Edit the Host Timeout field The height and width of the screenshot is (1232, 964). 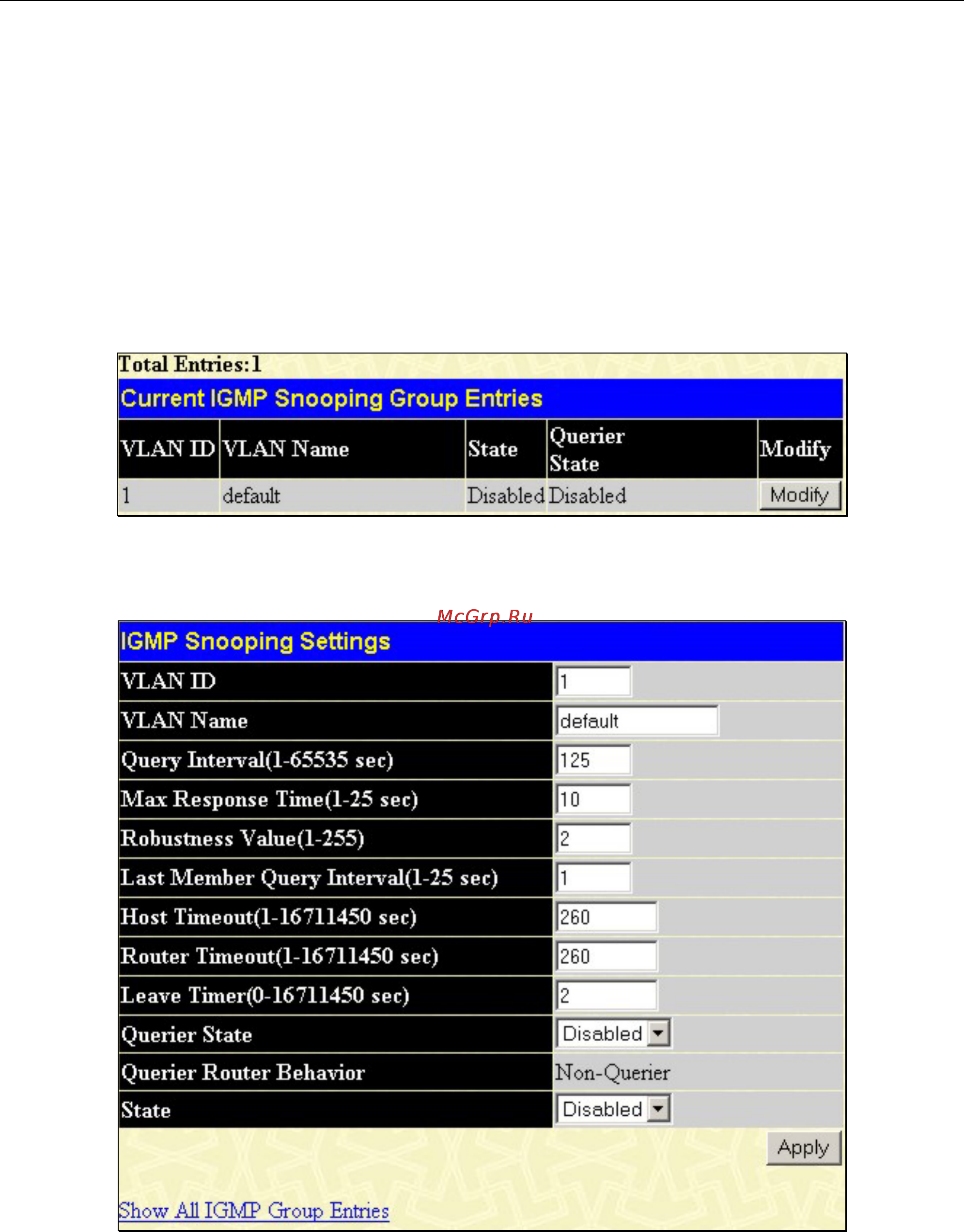606,917
